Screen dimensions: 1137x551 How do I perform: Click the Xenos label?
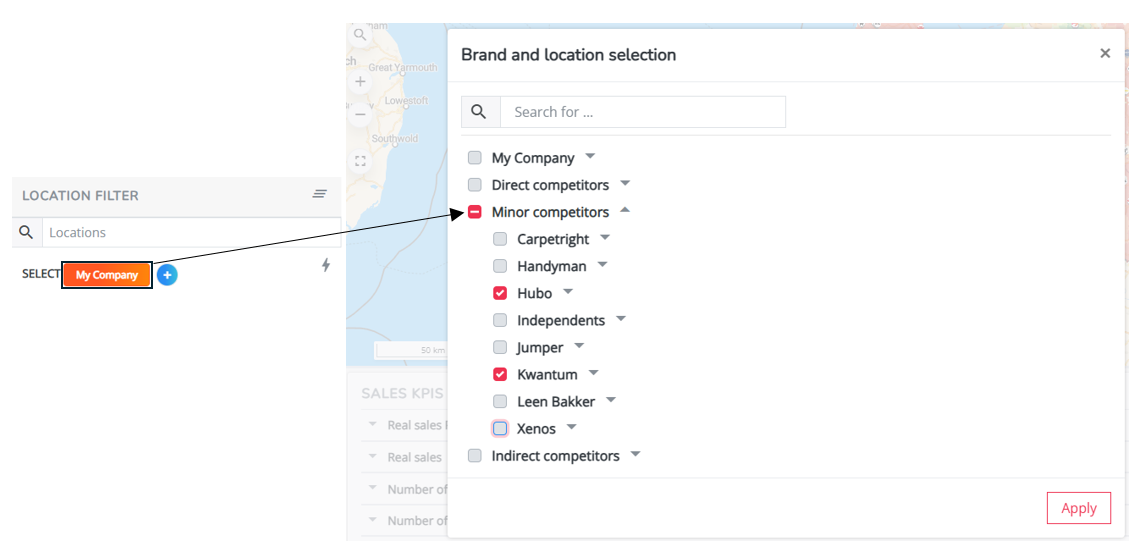tap(537, 429)
